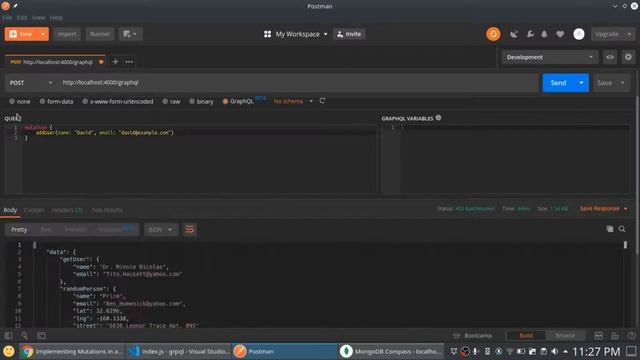Viewport: 640px width, 360px height.
Task: Refresh the GraphQL schema
Action: click(x=322, y=101)
